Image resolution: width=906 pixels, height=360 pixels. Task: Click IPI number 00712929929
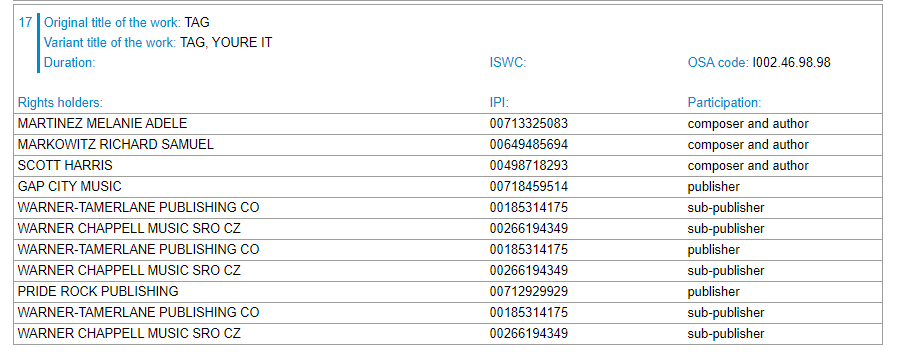pyautogui.click(x=529, y=291)
